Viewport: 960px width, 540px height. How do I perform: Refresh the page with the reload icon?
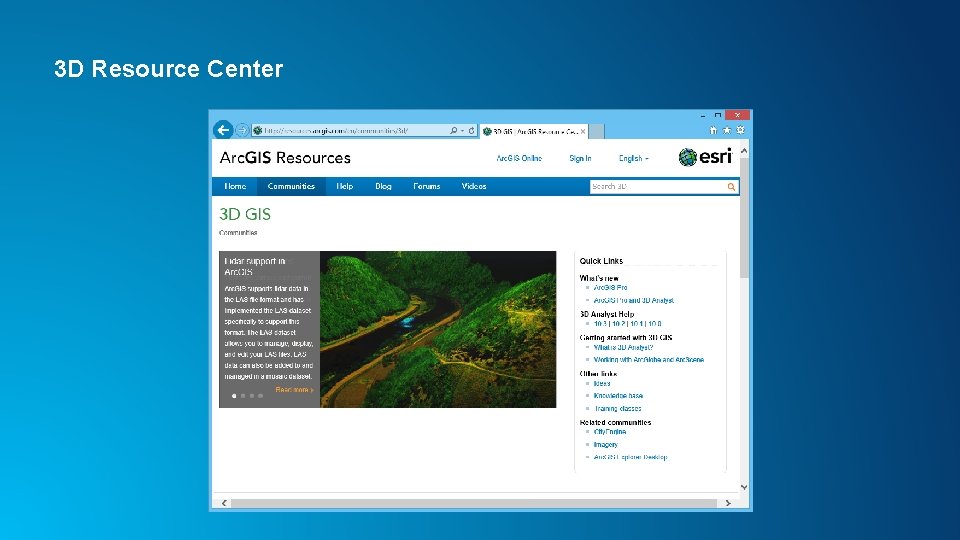pyautogui.click(x=471, y=130)
